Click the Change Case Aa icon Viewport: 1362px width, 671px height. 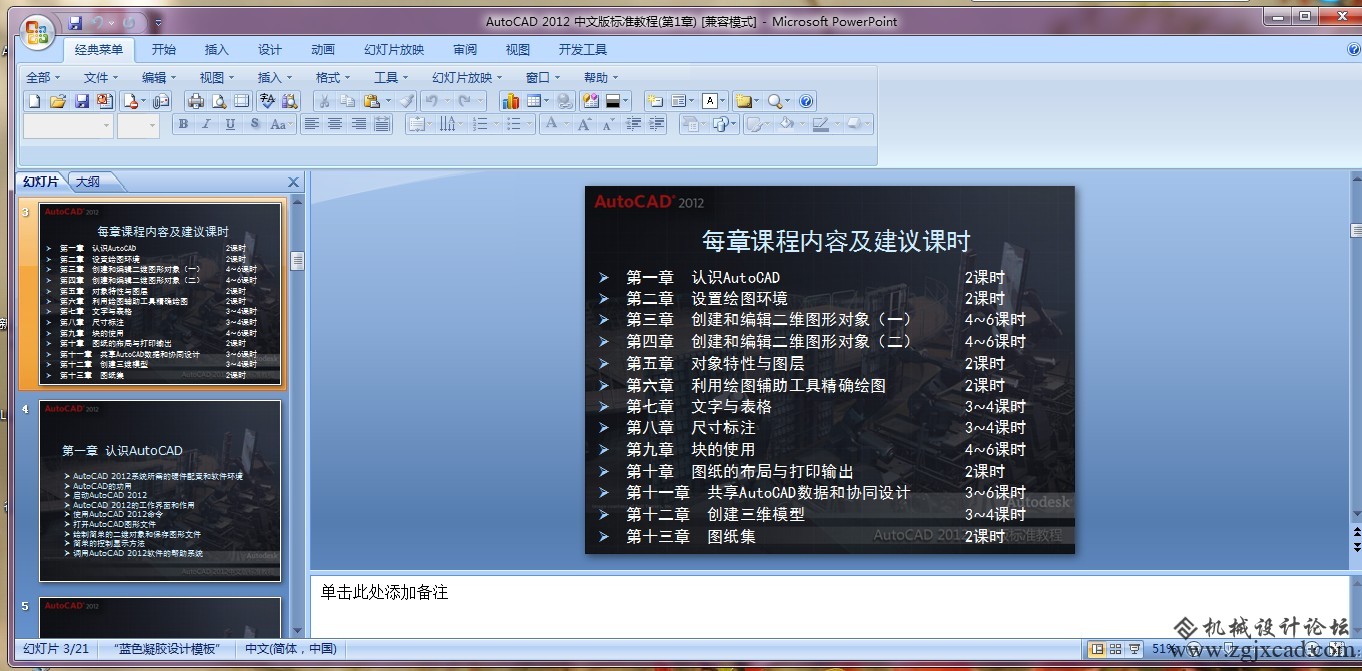tap(280, 124)
